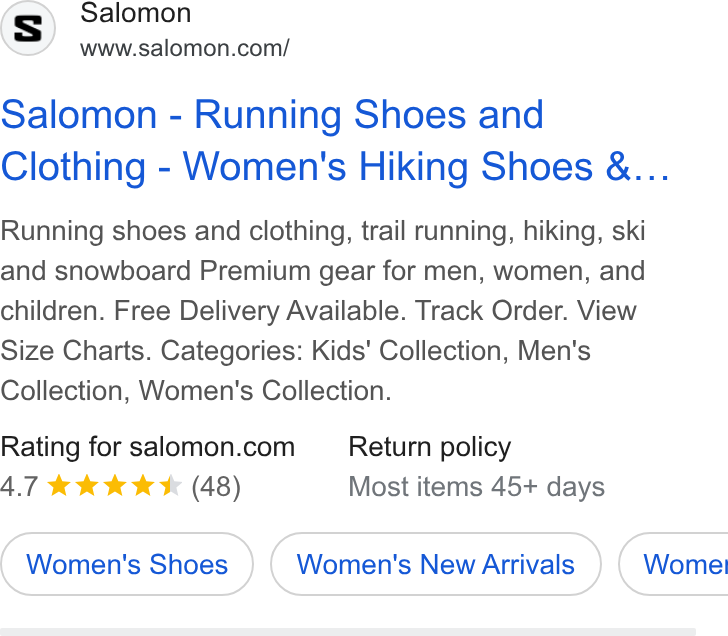Click the Return policy heading
This screenshot has height=636, width=728.
coord(429,447)
